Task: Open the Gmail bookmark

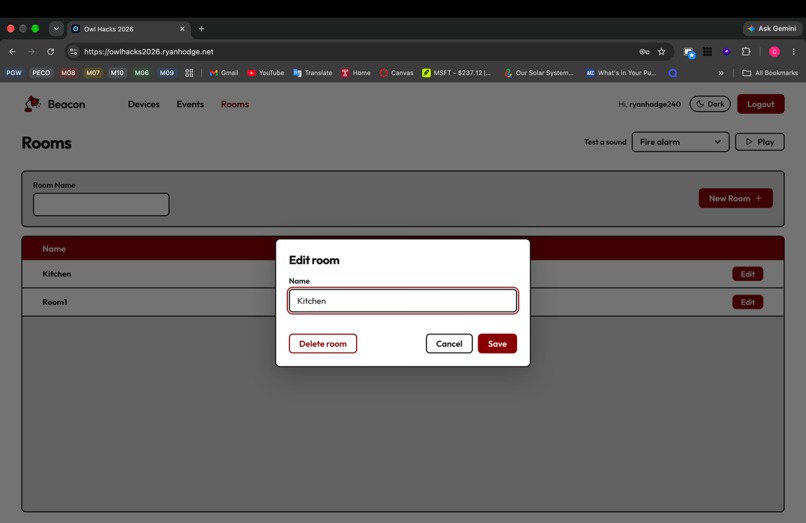Action: 224,73
